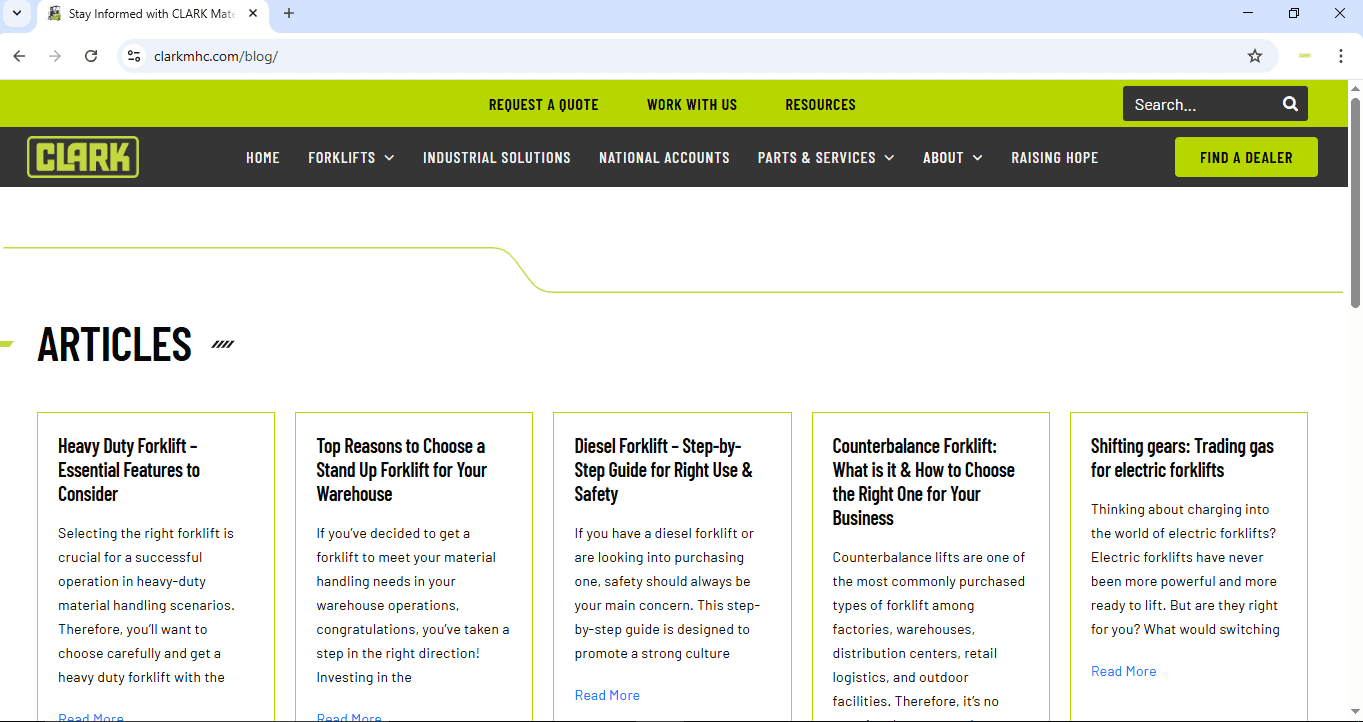Restore down the browser window

[x=1294, y=14]
